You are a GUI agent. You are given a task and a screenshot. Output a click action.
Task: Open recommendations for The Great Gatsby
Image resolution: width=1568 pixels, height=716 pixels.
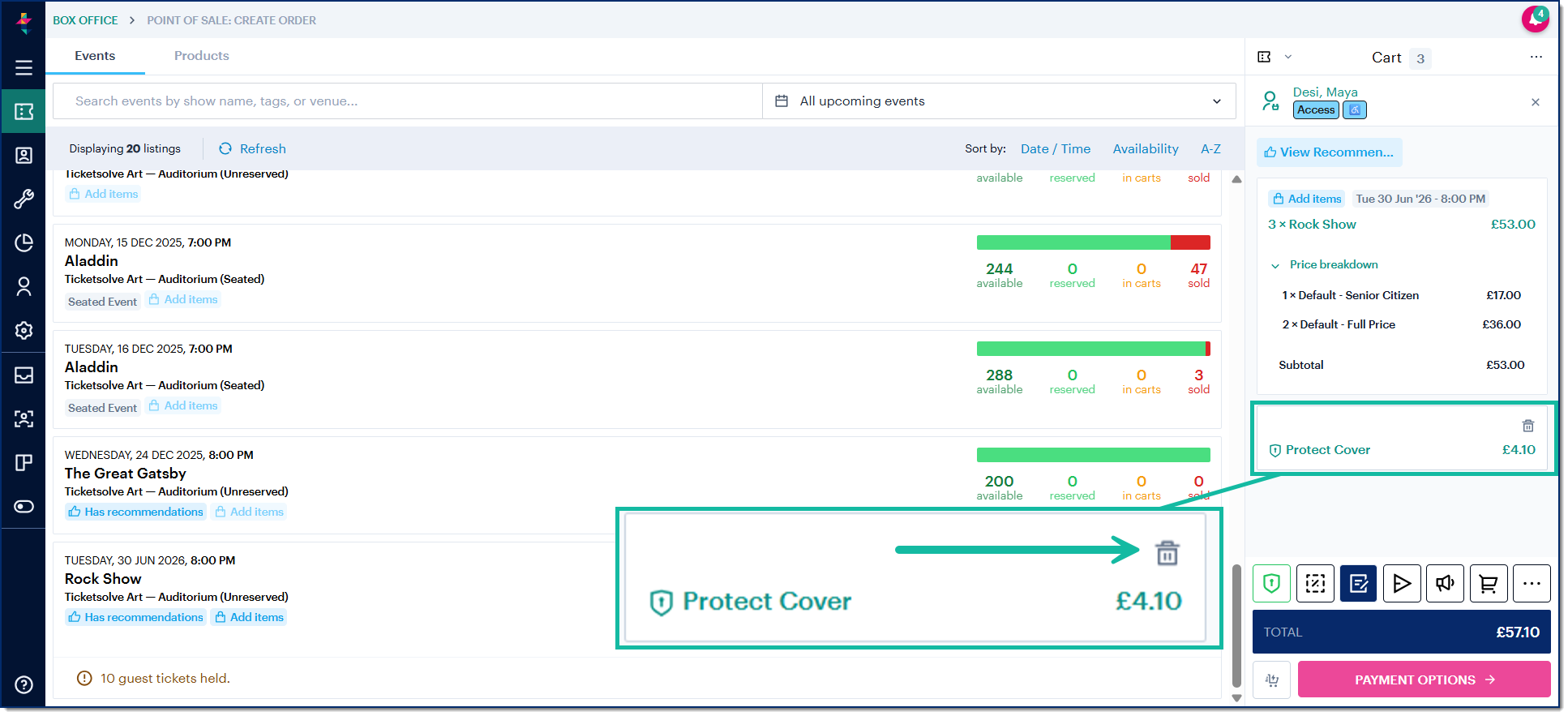pyautogui.click(x=135, y=512)
